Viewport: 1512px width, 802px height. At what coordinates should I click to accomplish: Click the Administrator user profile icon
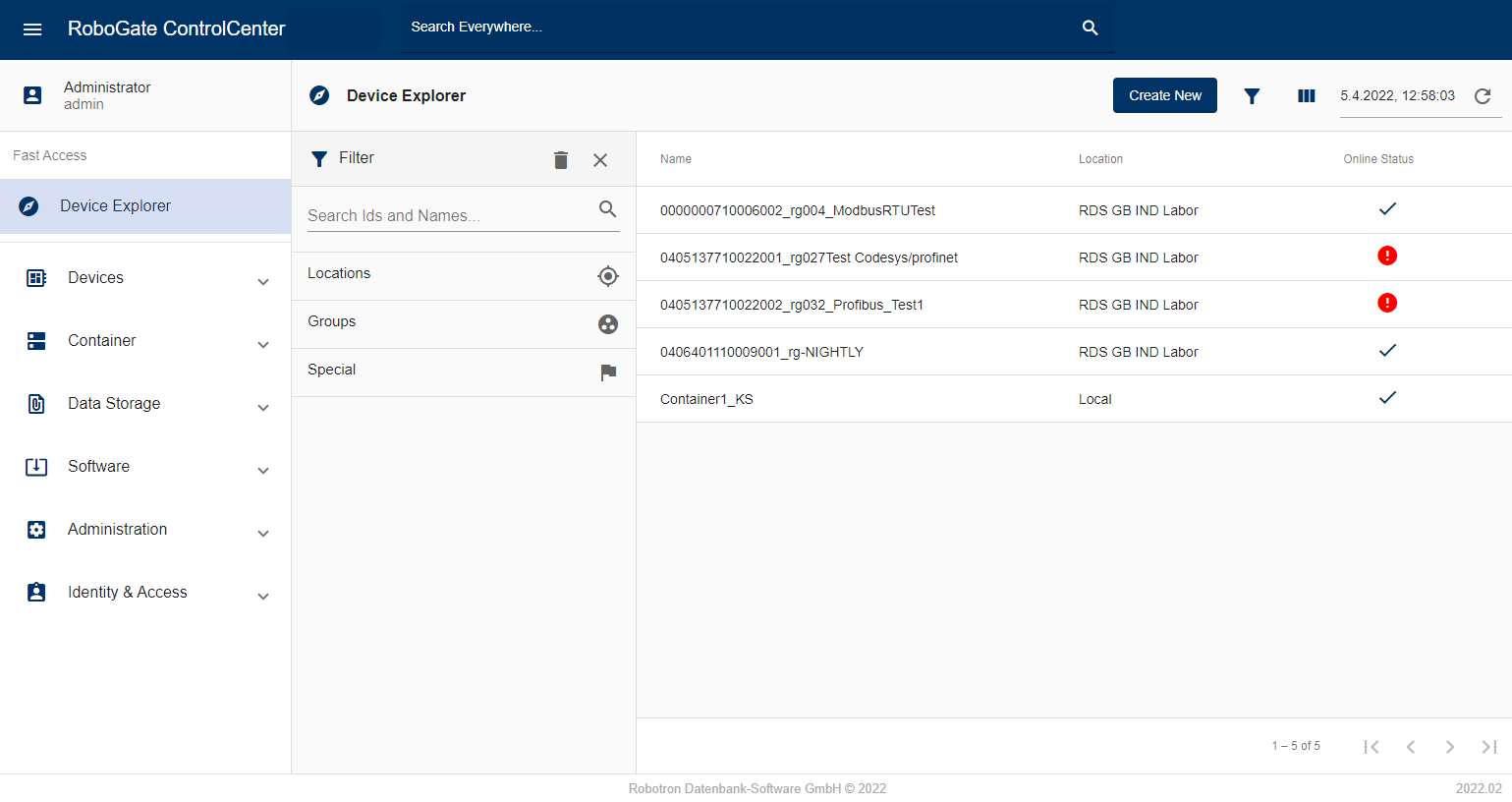pyautogui.click(x=32, y=95)
